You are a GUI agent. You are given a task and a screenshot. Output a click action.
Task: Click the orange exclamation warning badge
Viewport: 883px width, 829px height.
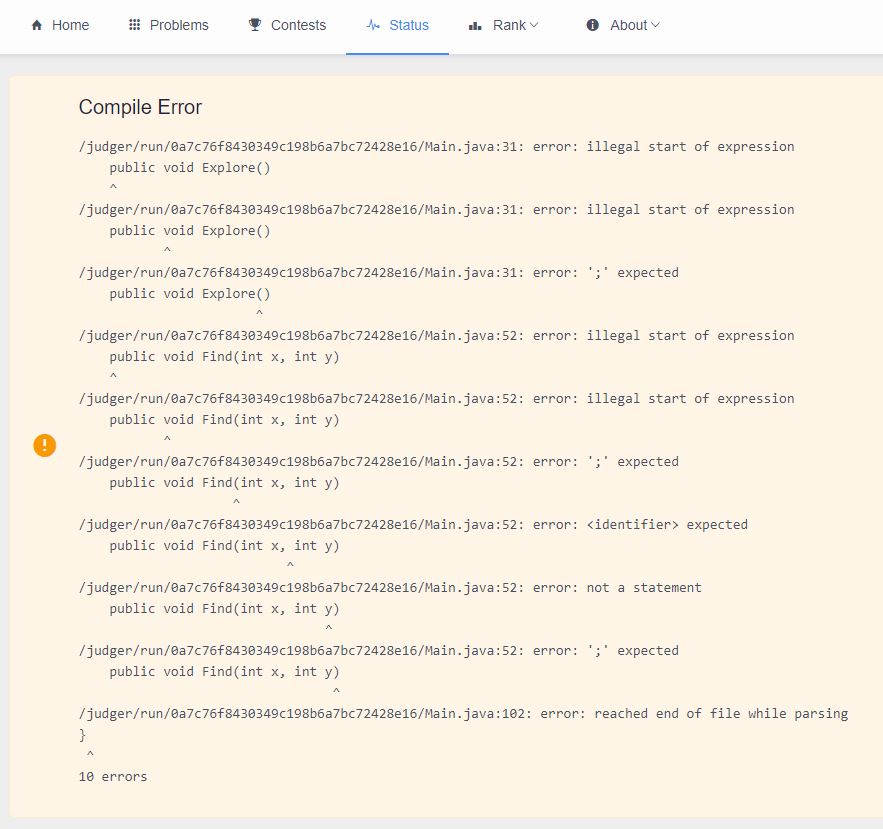point(44,445)
